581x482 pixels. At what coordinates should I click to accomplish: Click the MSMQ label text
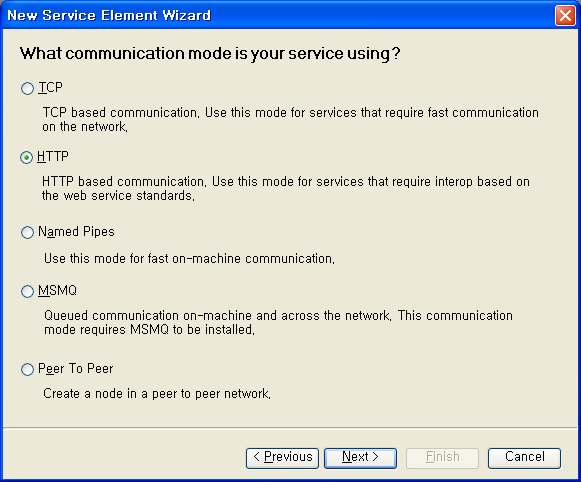point(57,290)
